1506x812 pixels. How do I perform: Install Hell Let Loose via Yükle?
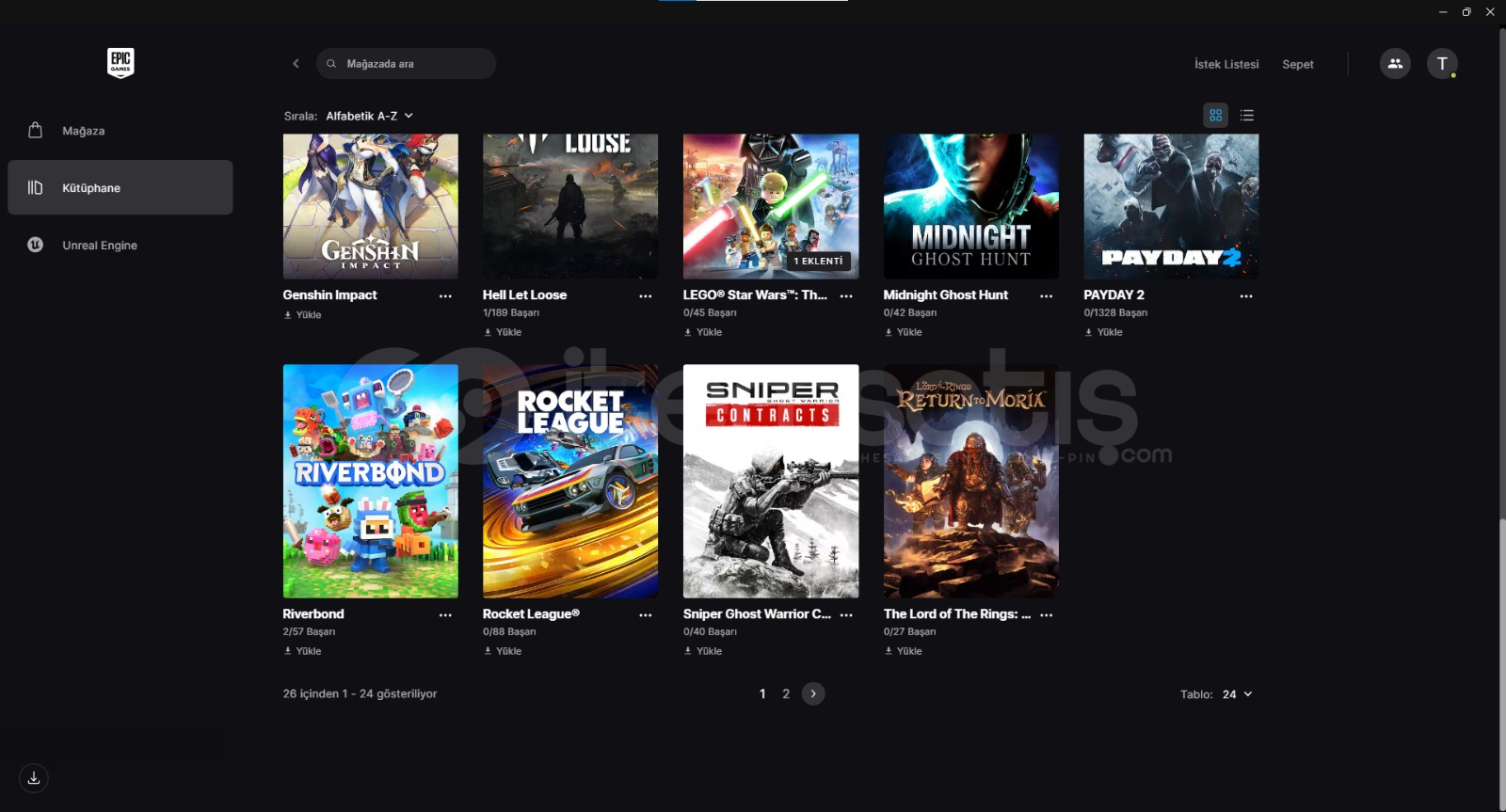[x=503, y=332]
